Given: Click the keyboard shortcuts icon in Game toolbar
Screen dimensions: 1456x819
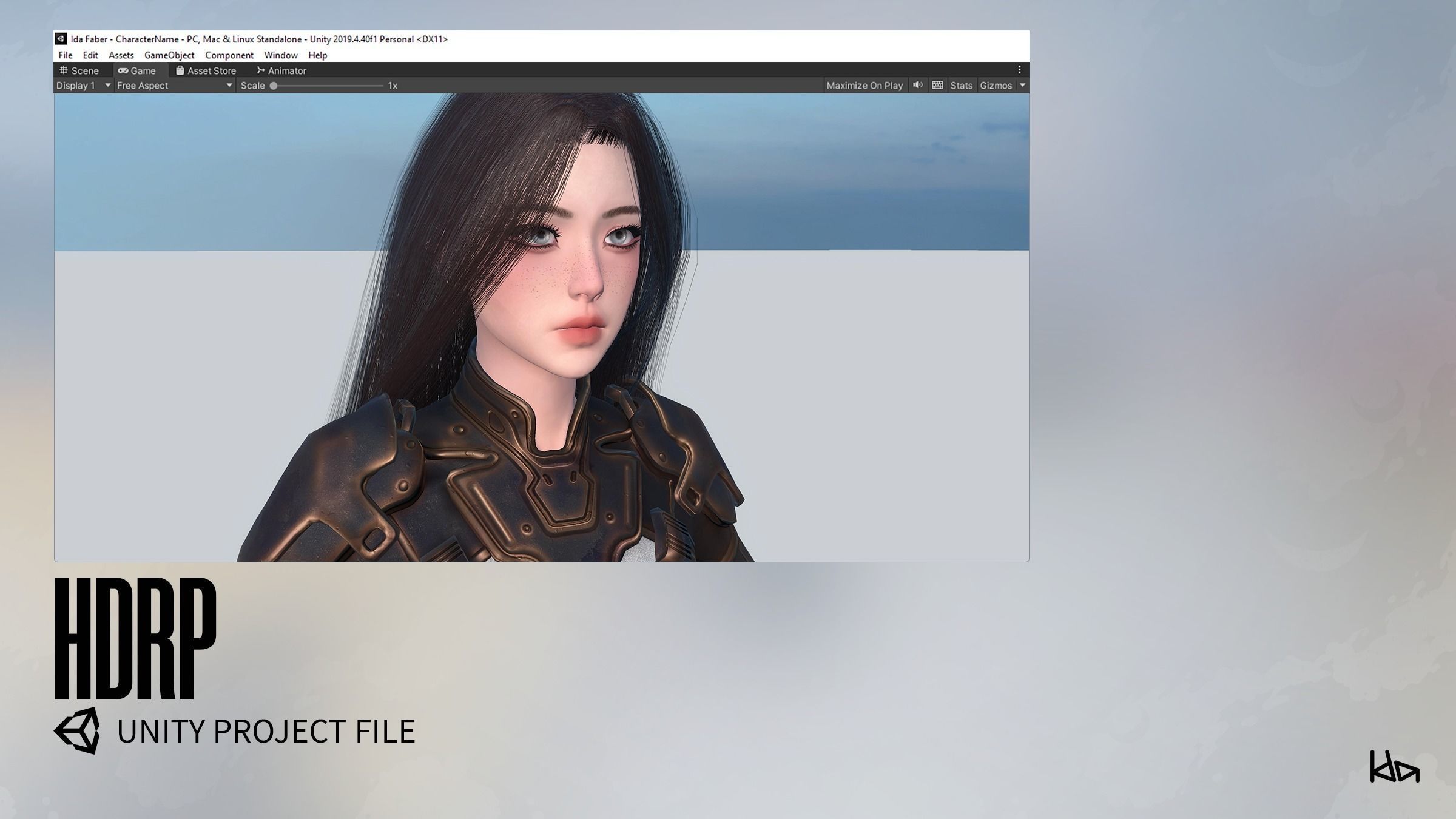Looking at the screenshot, I should click(937, 85).
